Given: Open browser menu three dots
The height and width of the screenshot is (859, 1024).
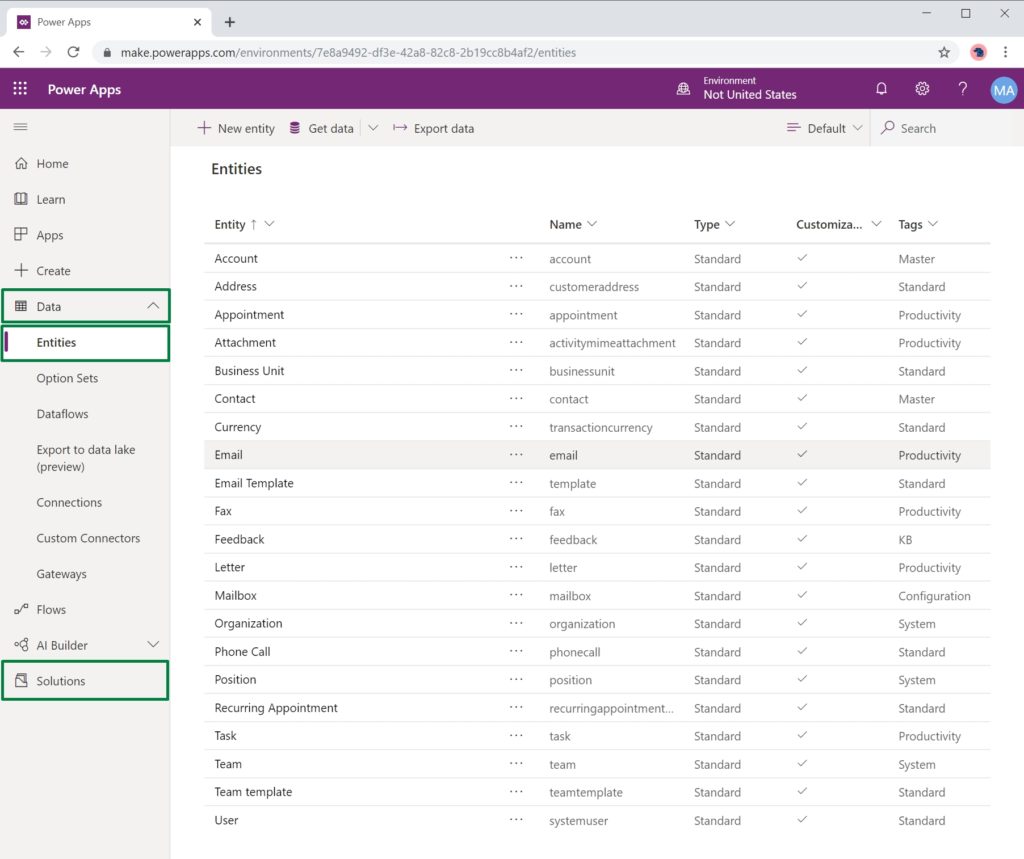Looking at the screenshot, I should coord(1005,52).
